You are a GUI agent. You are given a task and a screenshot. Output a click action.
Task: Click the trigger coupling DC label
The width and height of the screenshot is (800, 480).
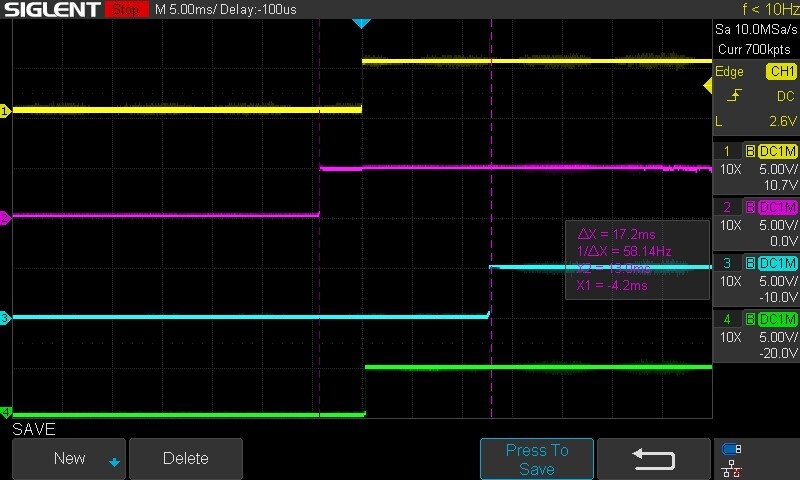pyautogui.click(x=786, y=96)
